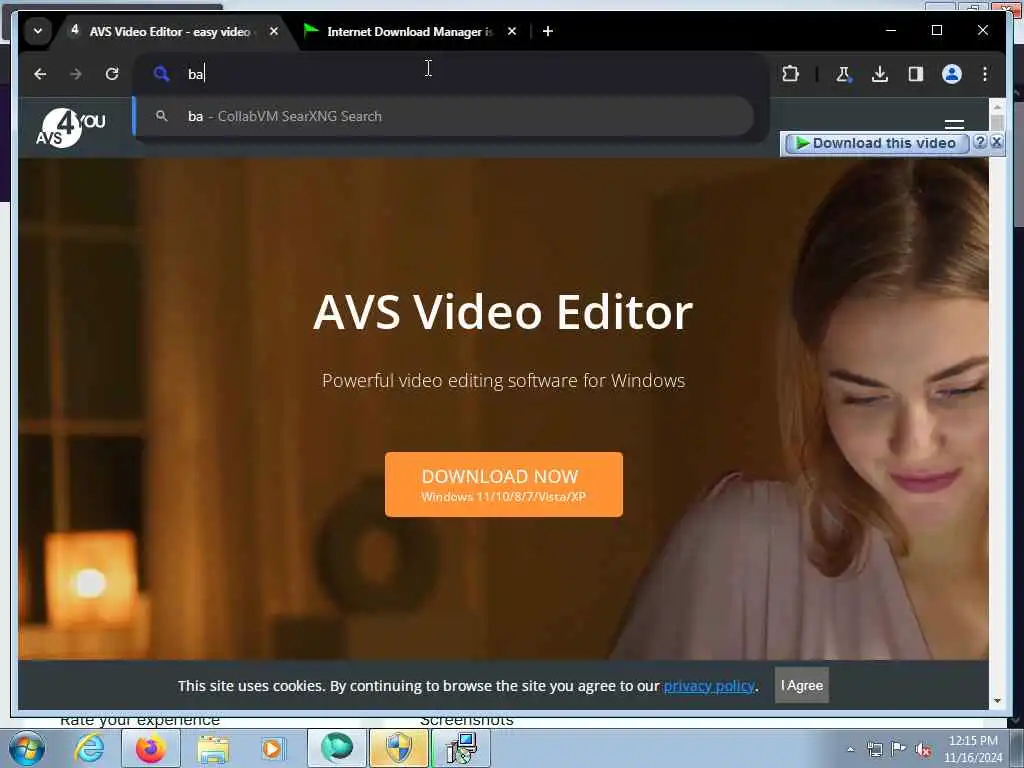Screen dimensions: 1024x768
Task: Show hidden tray icons arrow
Action: 850,750
